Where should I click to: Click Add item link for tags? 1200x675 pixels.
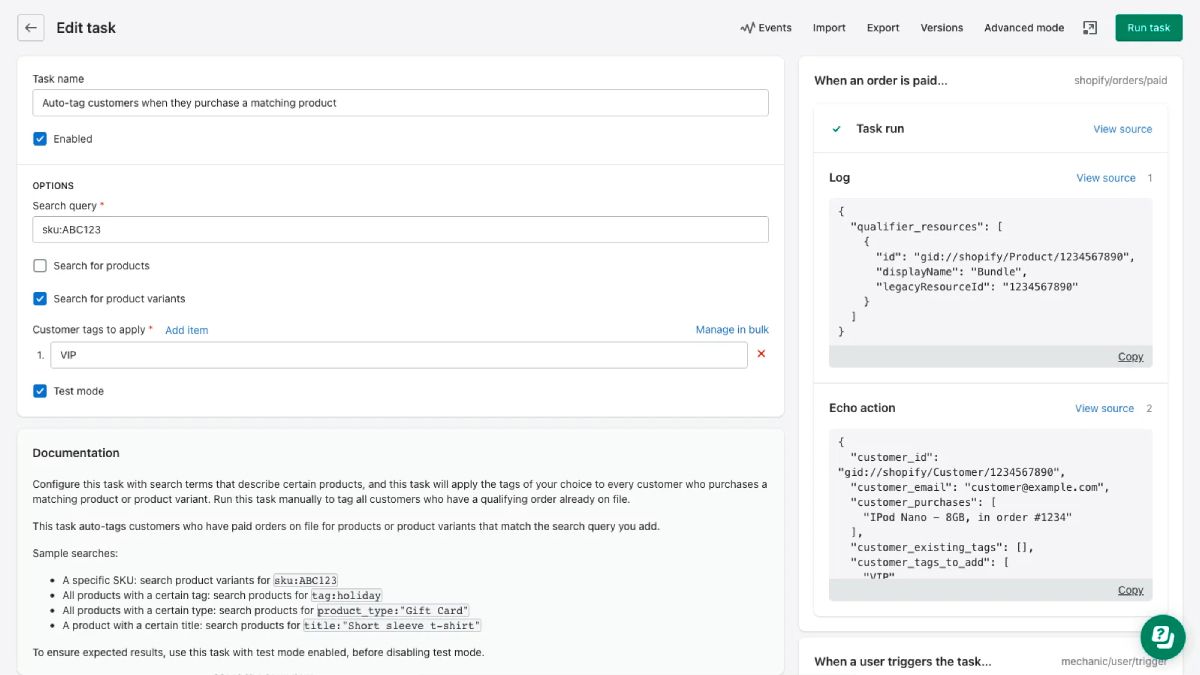pos(187,330)
